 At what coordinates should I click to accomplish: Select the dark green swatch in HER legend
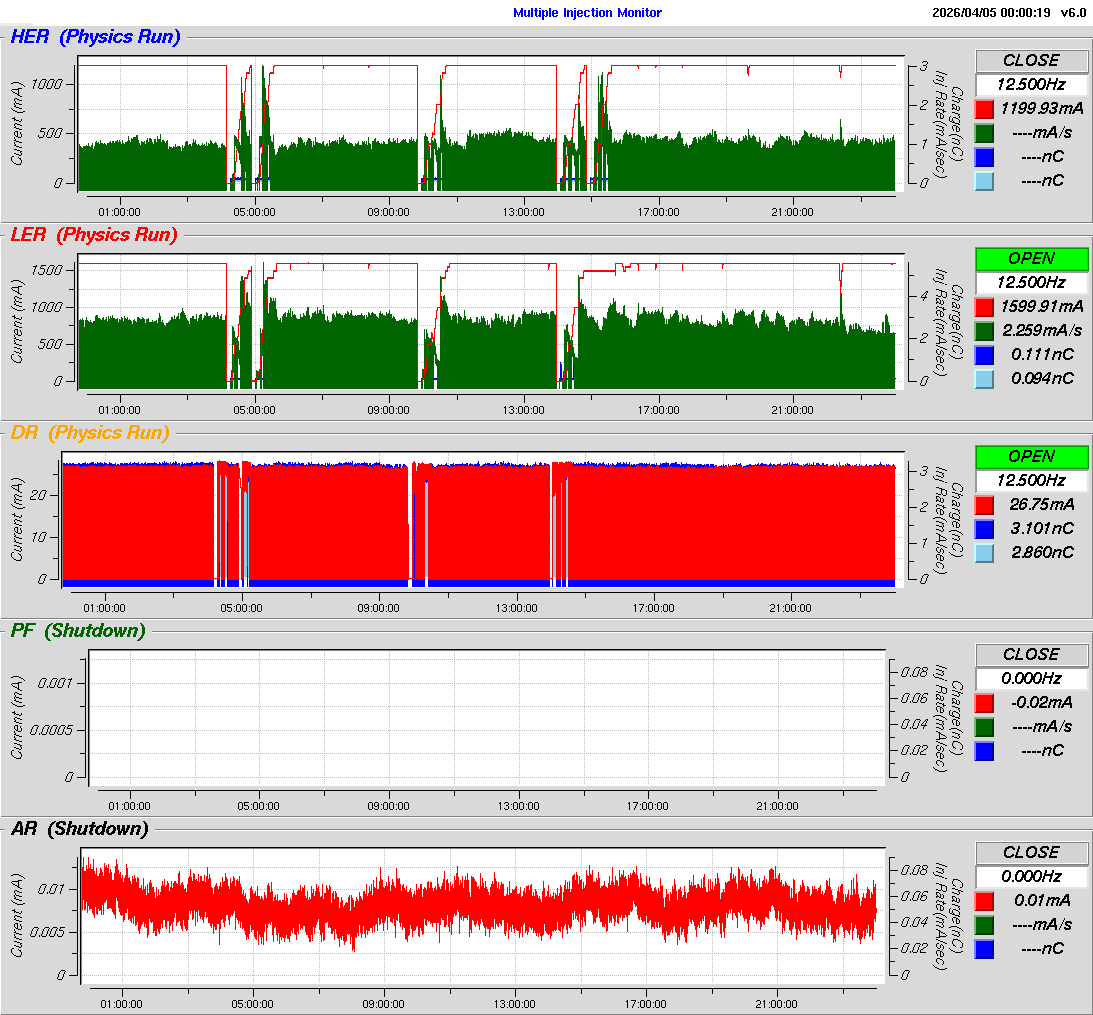[984, 132]
